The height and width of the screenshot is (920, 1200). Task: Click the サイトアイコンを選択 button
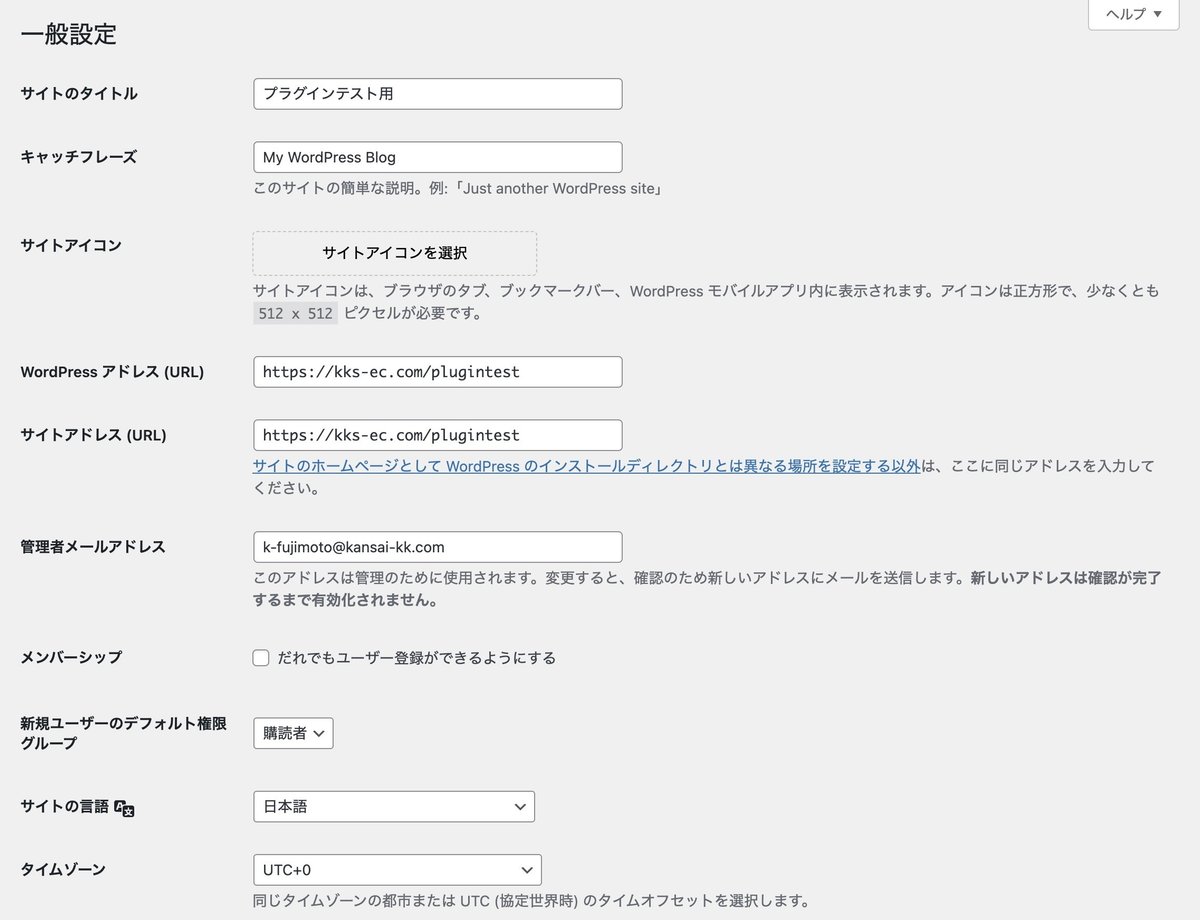395,253
